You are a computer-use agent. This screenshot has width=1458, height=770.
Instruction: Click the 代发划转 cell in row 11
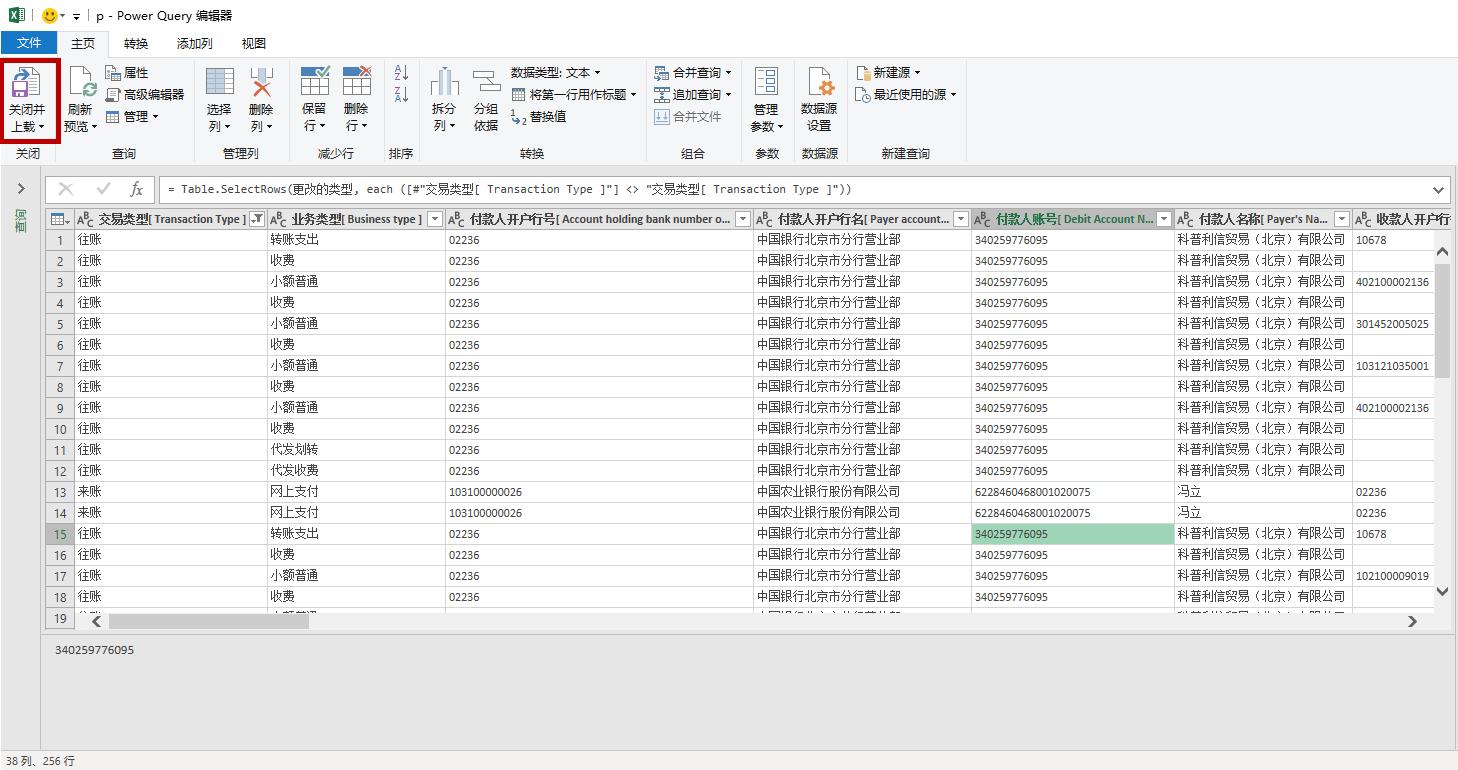(356, 450)
